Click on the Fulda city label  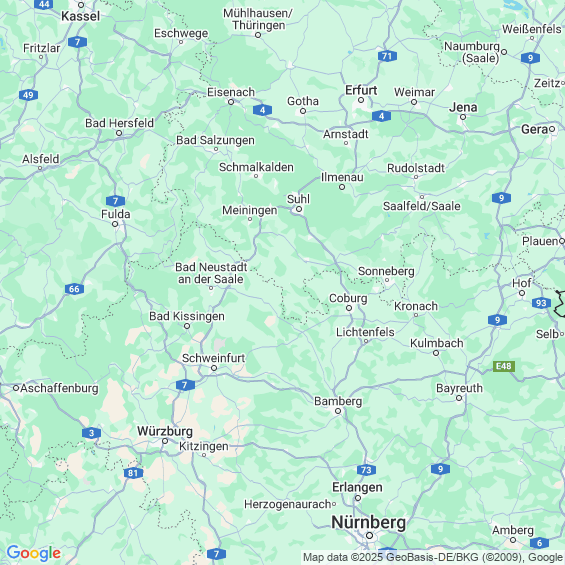116,214
